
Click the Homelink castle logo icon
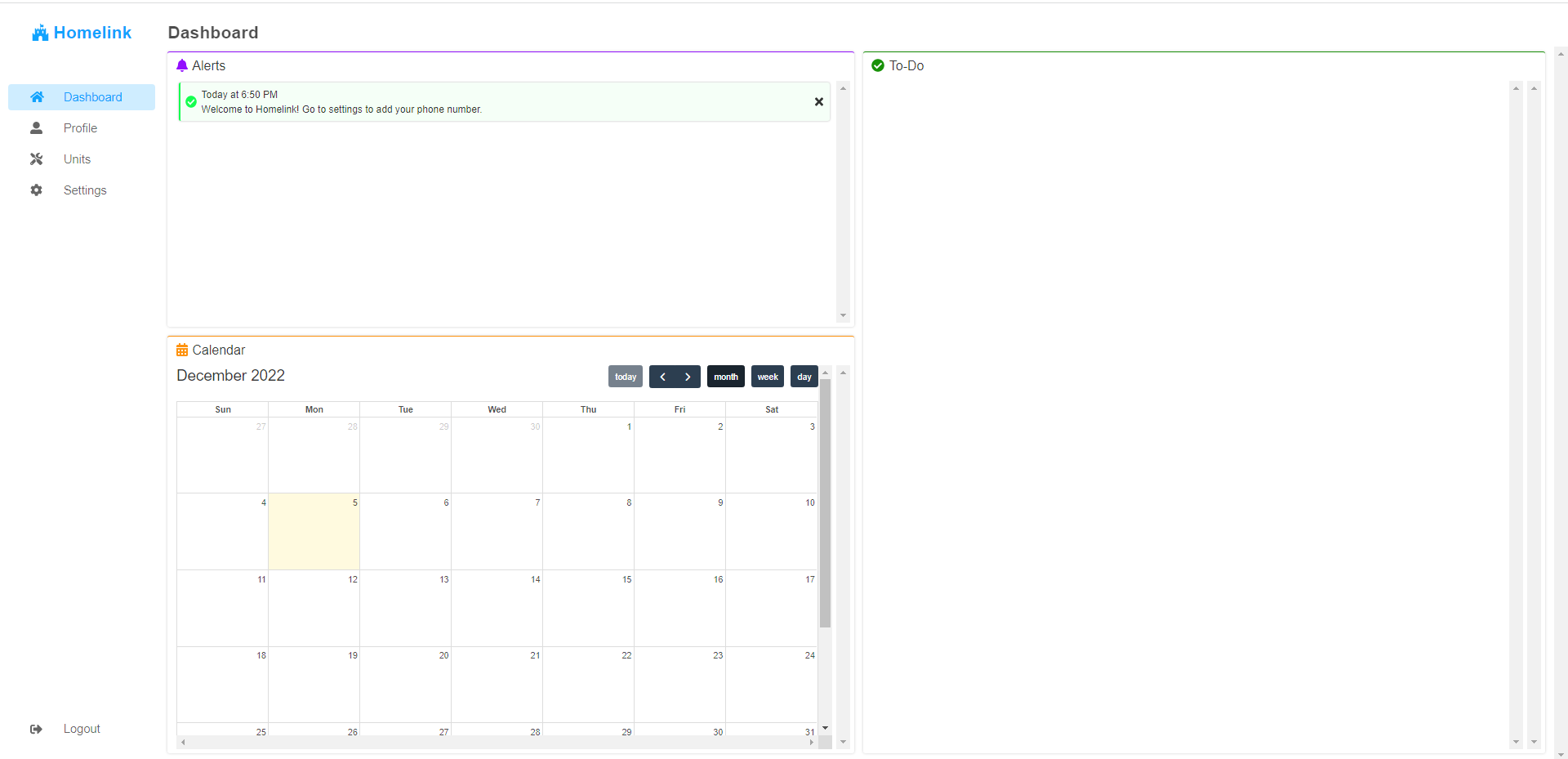pos(40,33)
